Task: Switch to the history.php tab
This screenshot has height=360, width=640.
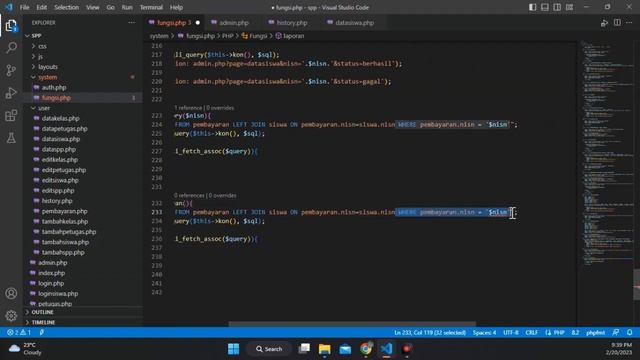Action: click(292, 23)
